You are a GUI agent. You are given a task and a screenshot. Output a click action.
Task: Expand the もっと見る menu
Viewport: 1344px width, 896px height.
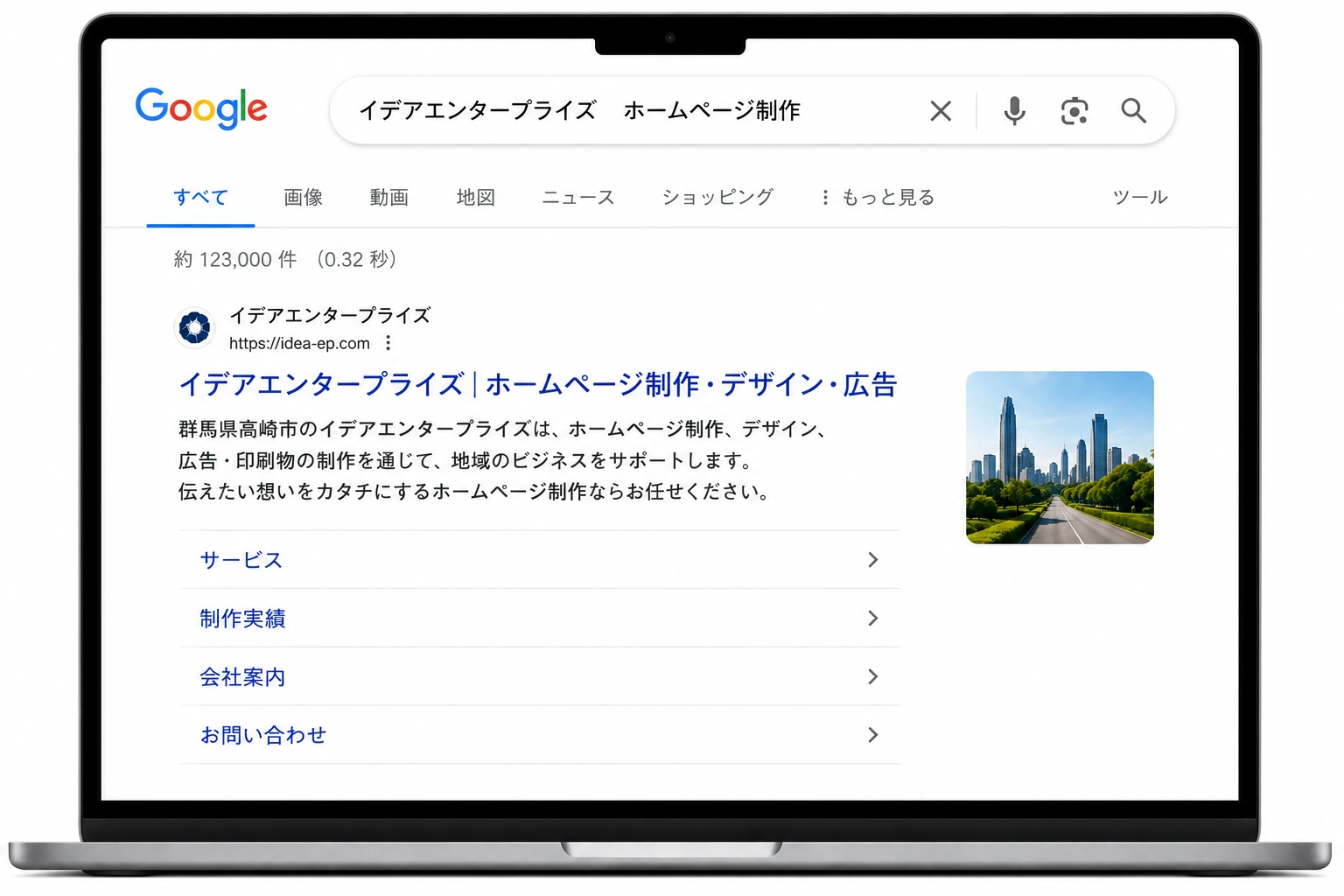tap(878, 198)
